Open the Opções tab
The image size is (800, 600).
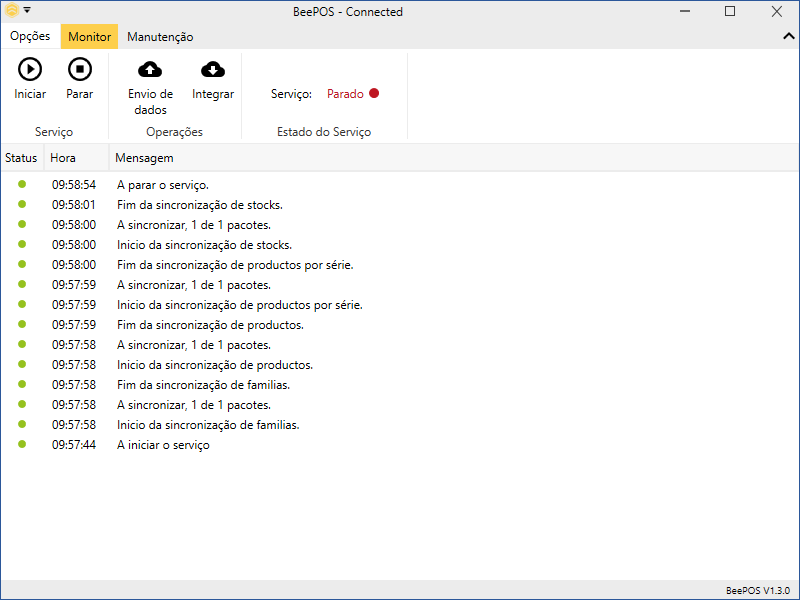click(x=30, y=36)
